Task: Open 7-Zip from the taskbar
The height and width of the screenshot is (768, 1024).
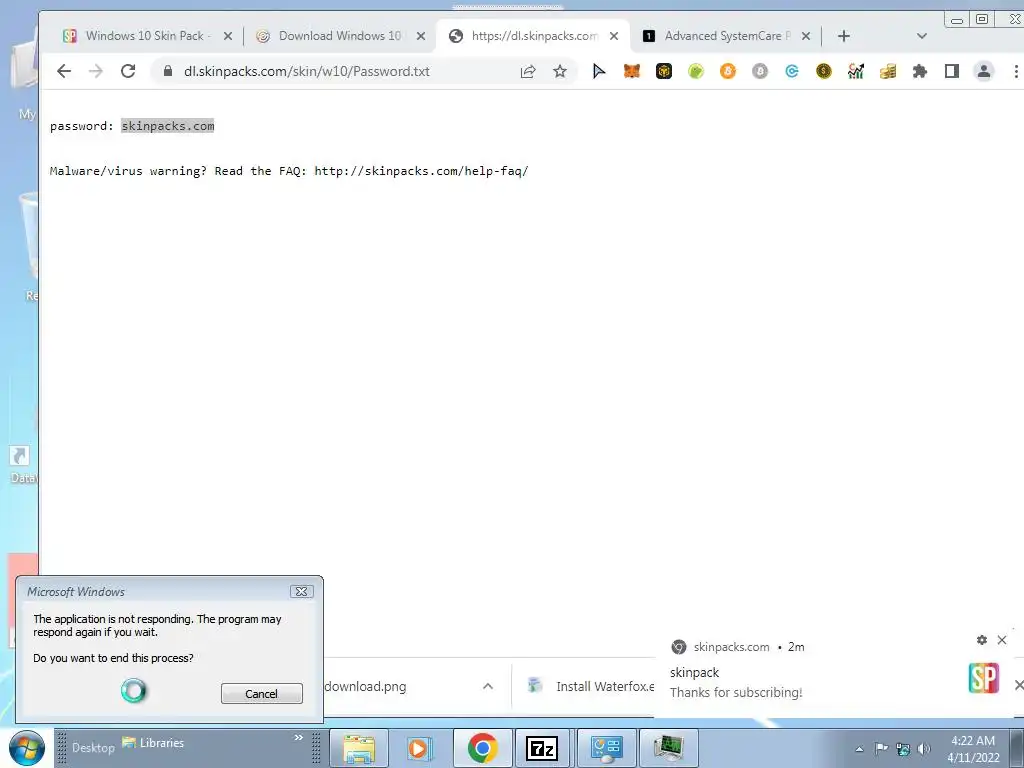Action: point(542,748)
